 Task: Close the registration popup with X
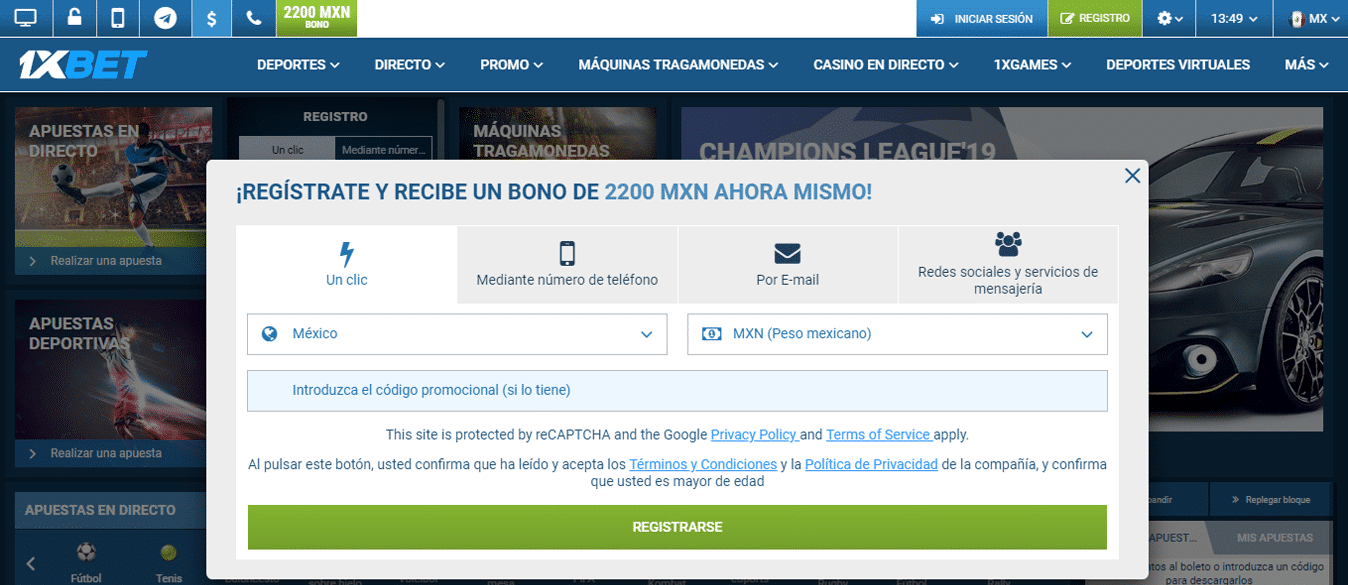(x=1132, y=176)
